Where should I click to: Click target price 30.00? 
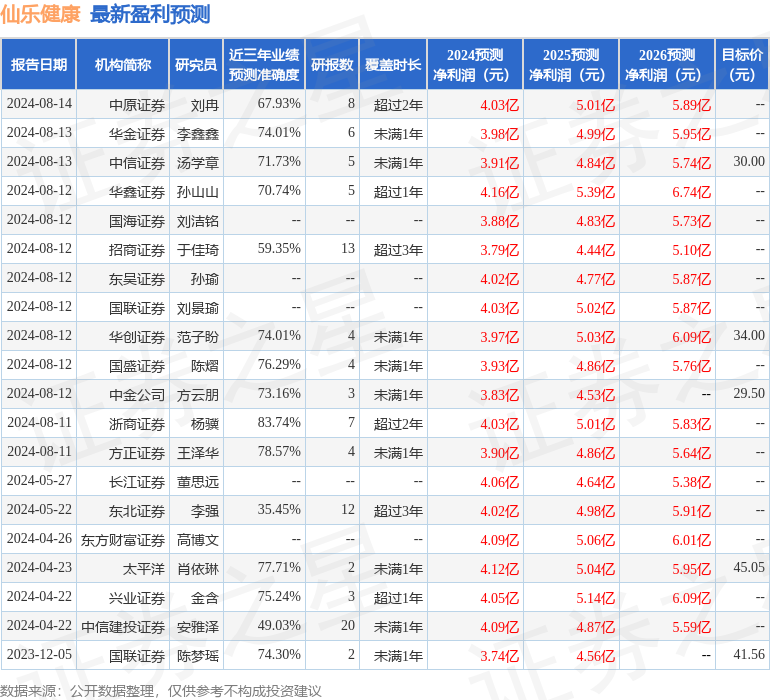(x=749, y=162)
